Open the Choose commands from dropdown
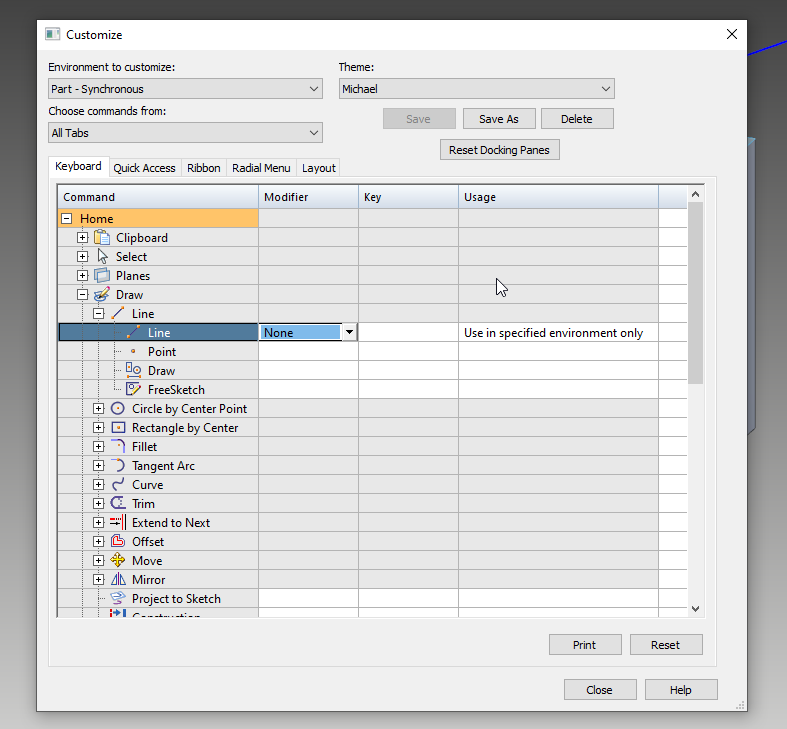This screenshot has width=787, height=729. (x=185, y=133)
